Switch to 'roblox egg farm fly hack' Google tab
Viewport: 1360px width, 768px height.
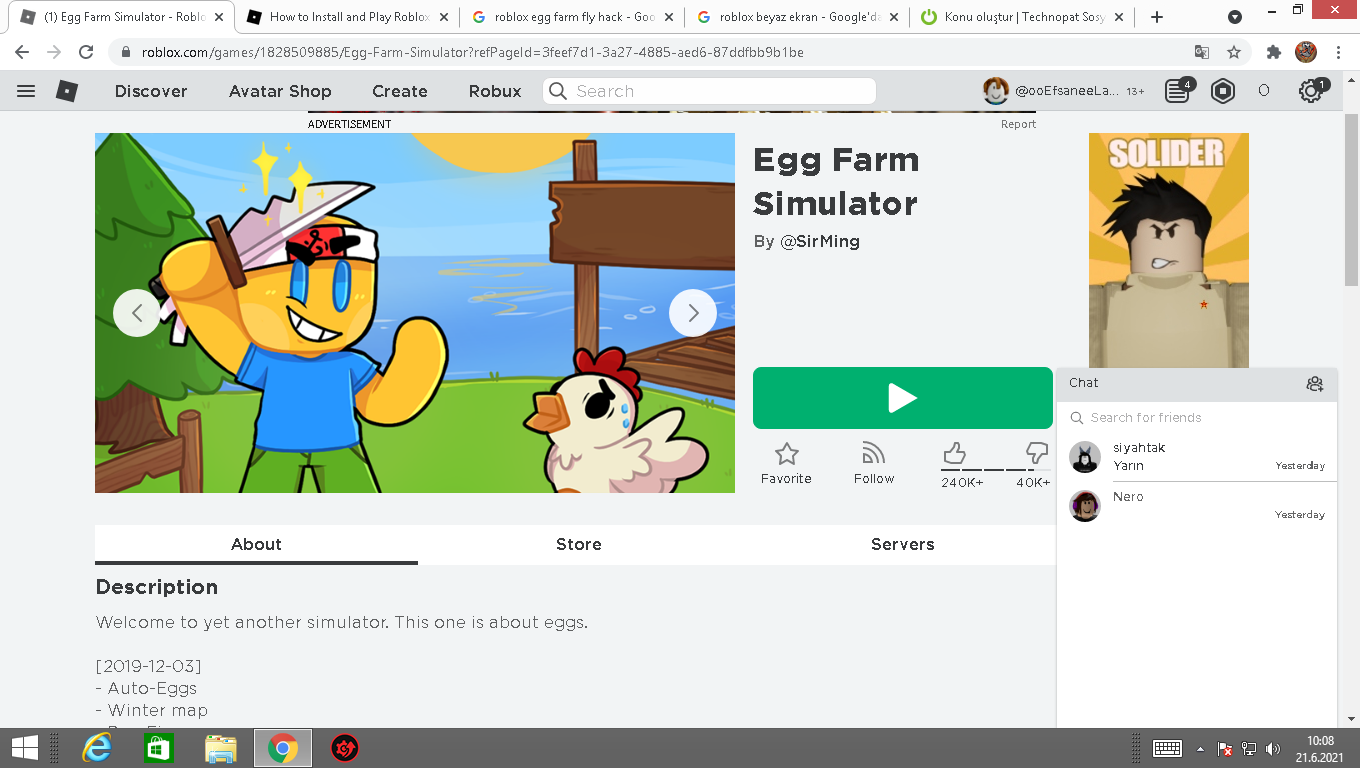pyautogui.click(x=573, y=17)
